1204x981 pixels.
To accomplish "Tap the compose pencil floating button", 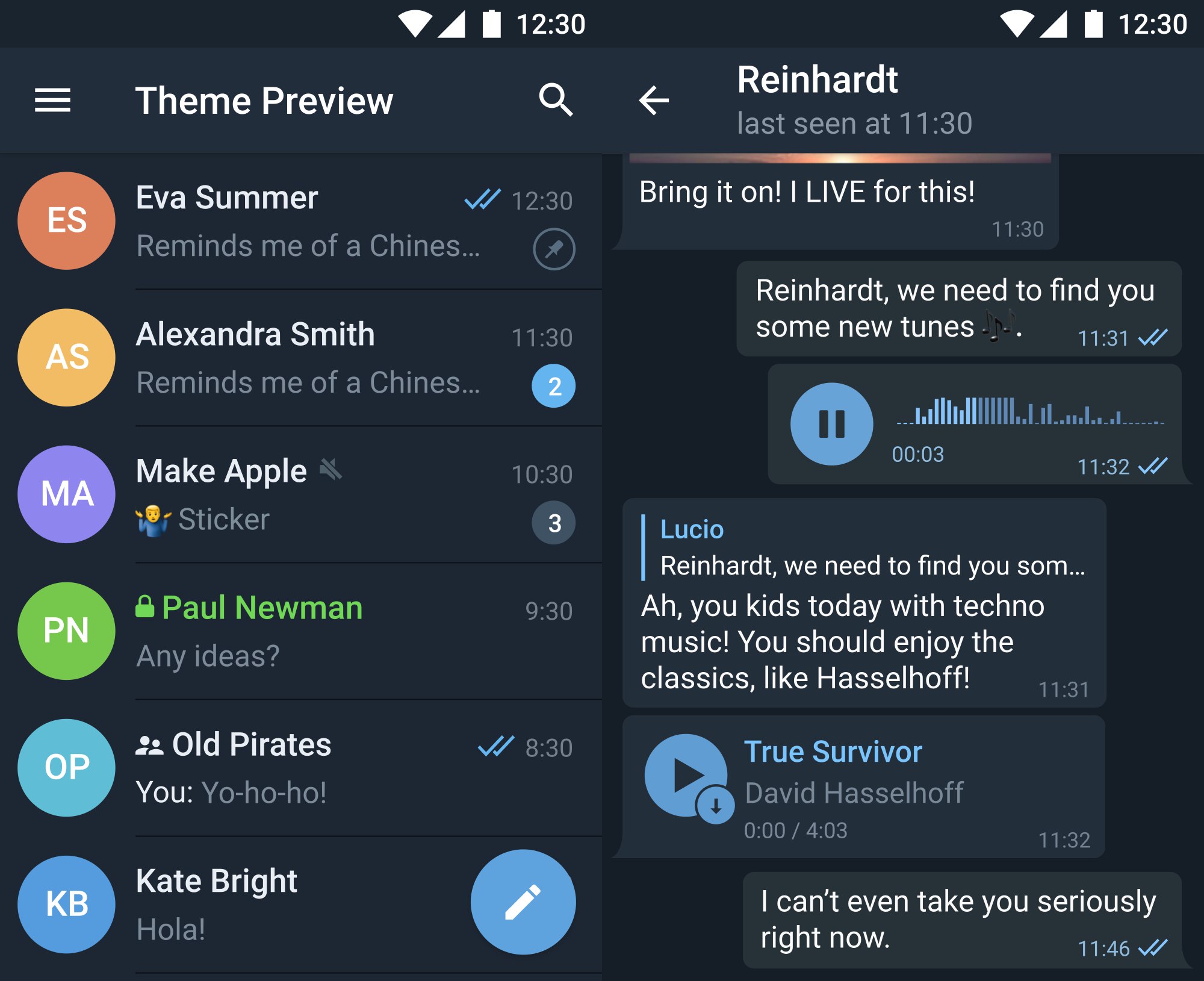I will [x=523, y=902].
